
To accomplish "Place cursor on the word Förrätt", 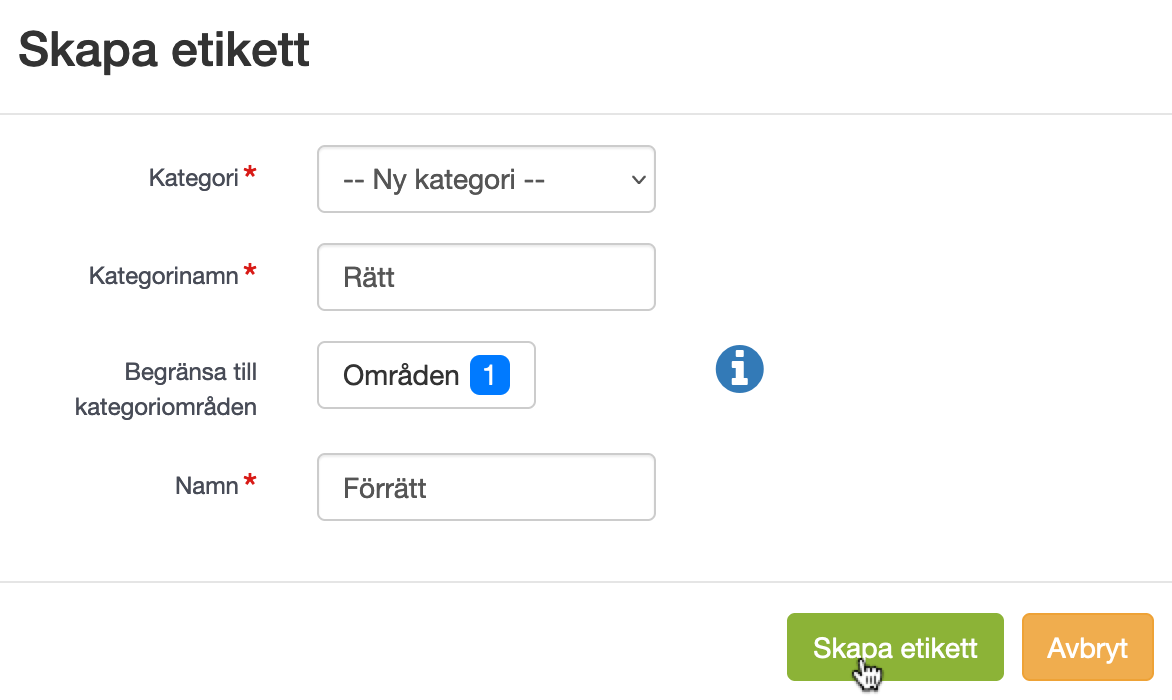I will (385, 488).
